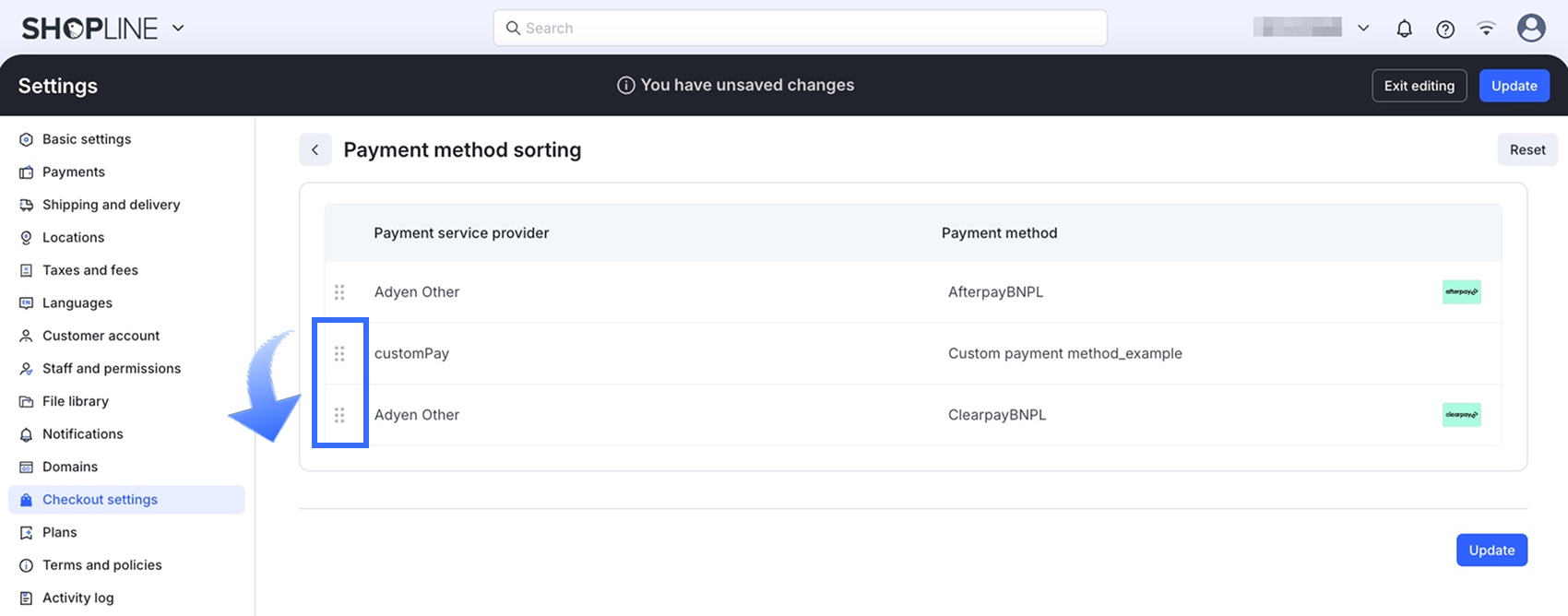Click the notifications bell icon

tap(1404, 29)
